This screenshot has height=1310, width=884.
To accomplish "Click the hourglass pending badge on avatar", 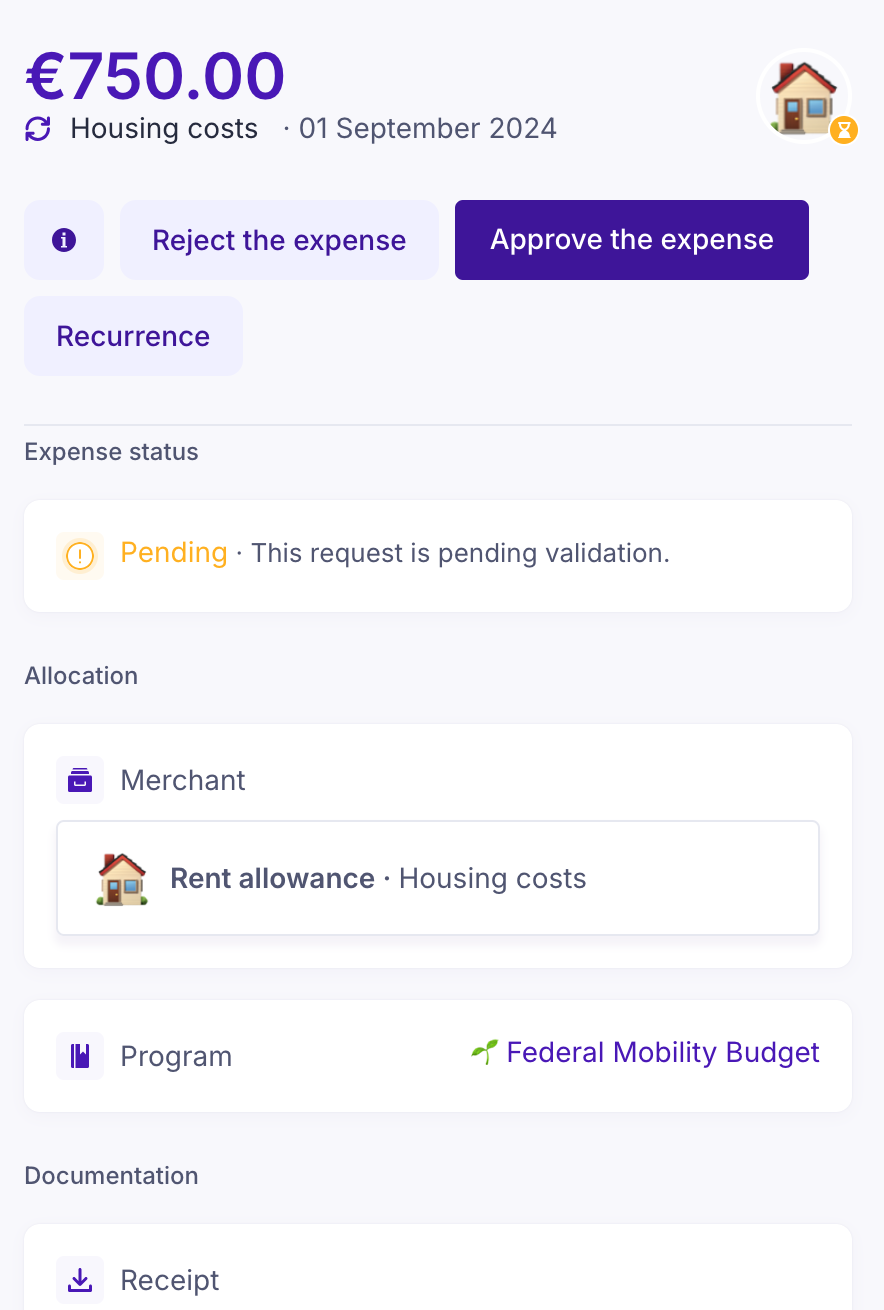I will point(844,129).
